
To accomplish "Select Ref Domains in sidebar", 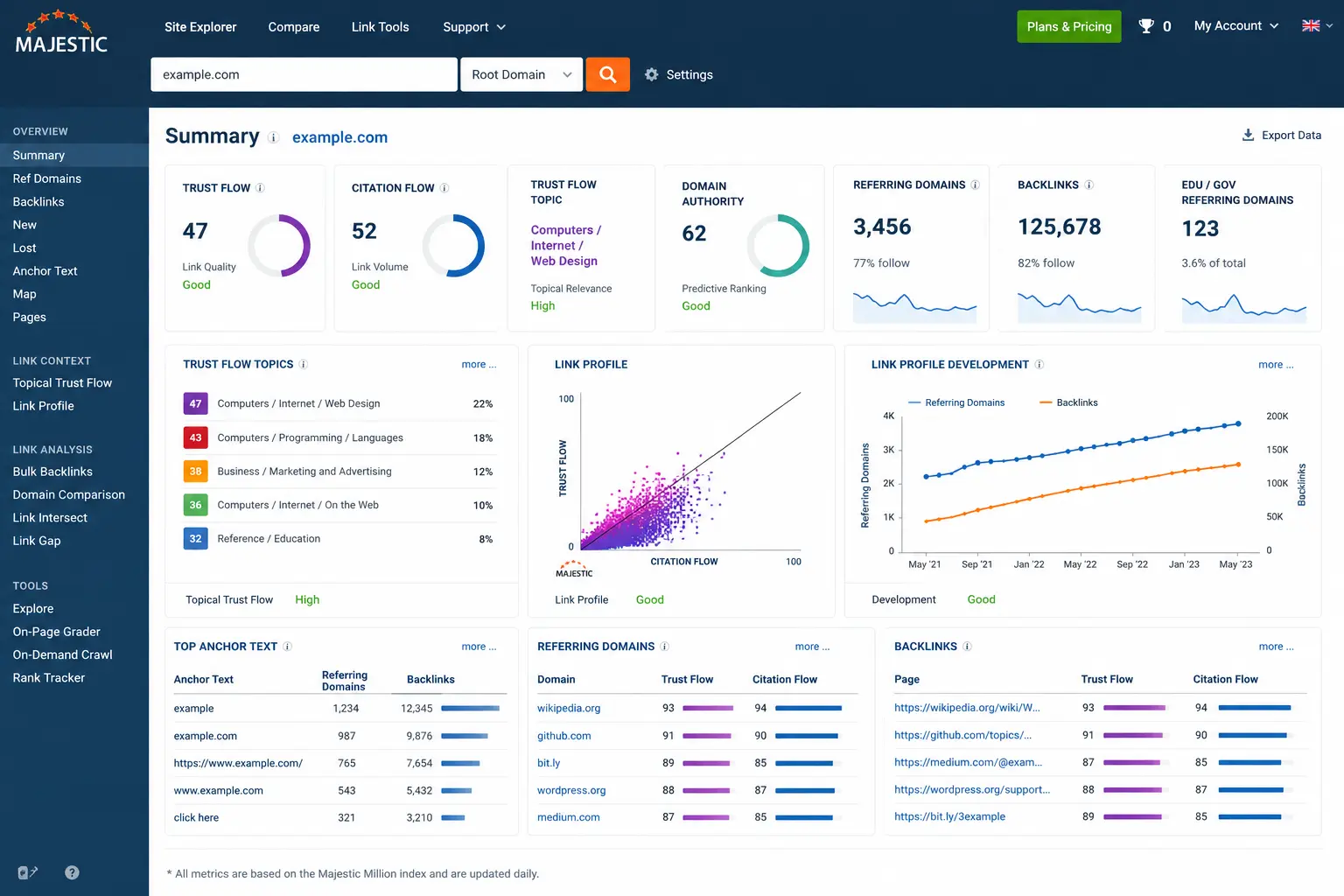I will coord(47,178).
